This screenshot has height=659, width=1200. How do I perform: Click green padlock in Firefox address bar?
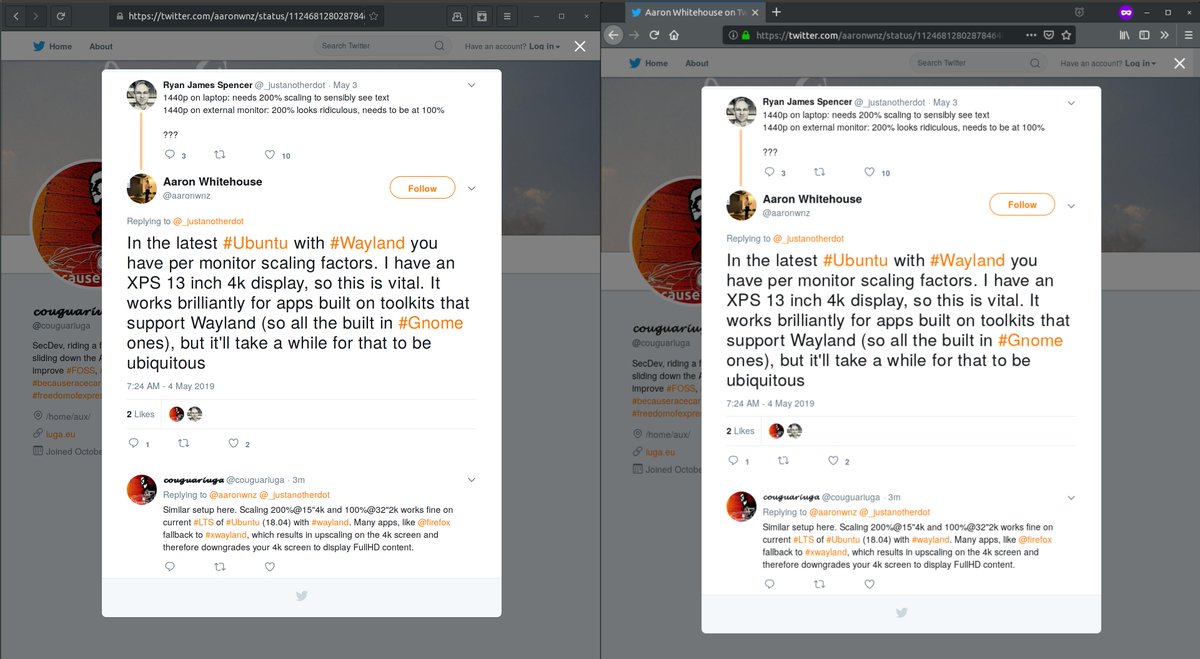click(x=746, y=34)
